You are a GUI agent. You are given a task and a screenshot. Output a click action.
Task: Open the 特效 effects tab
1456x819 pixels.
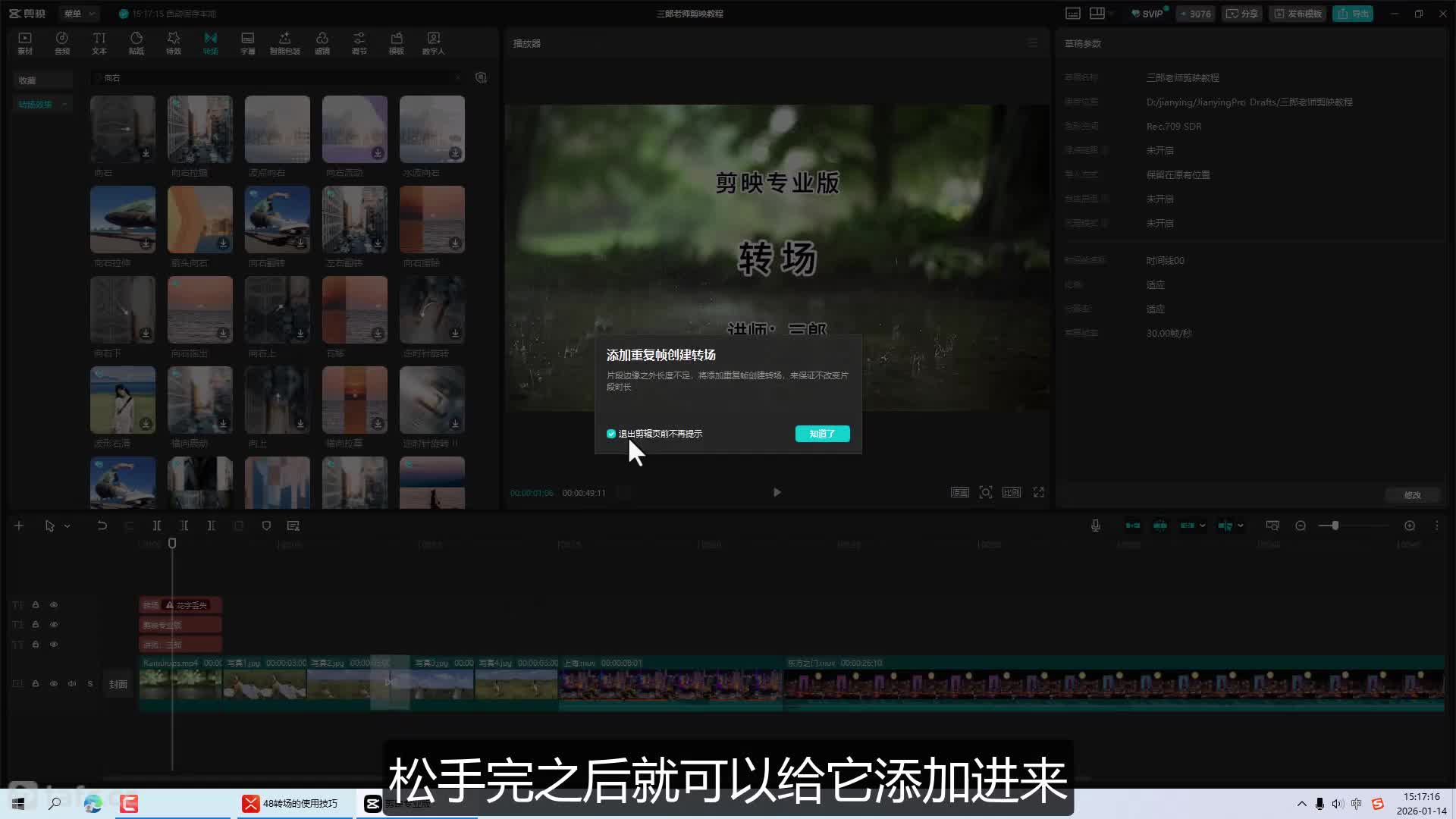[x=174, y=42]
